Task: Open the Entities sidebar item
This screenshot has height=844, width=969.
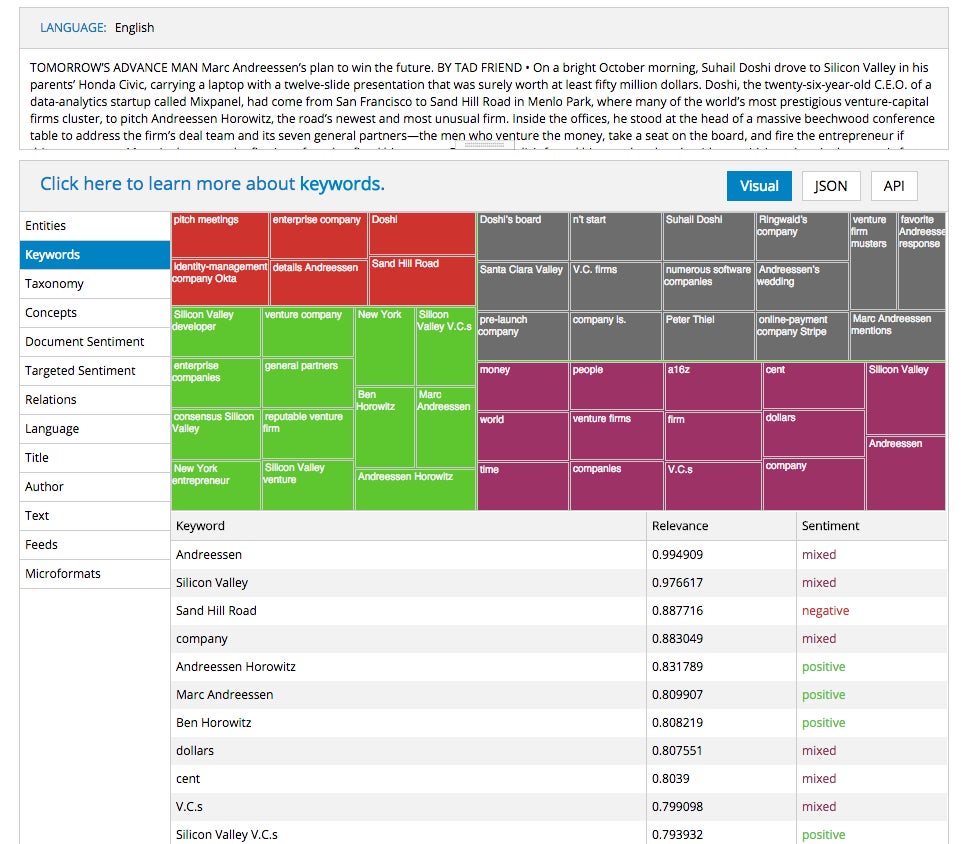Action: pyautogui.click(x=95, y=226)
